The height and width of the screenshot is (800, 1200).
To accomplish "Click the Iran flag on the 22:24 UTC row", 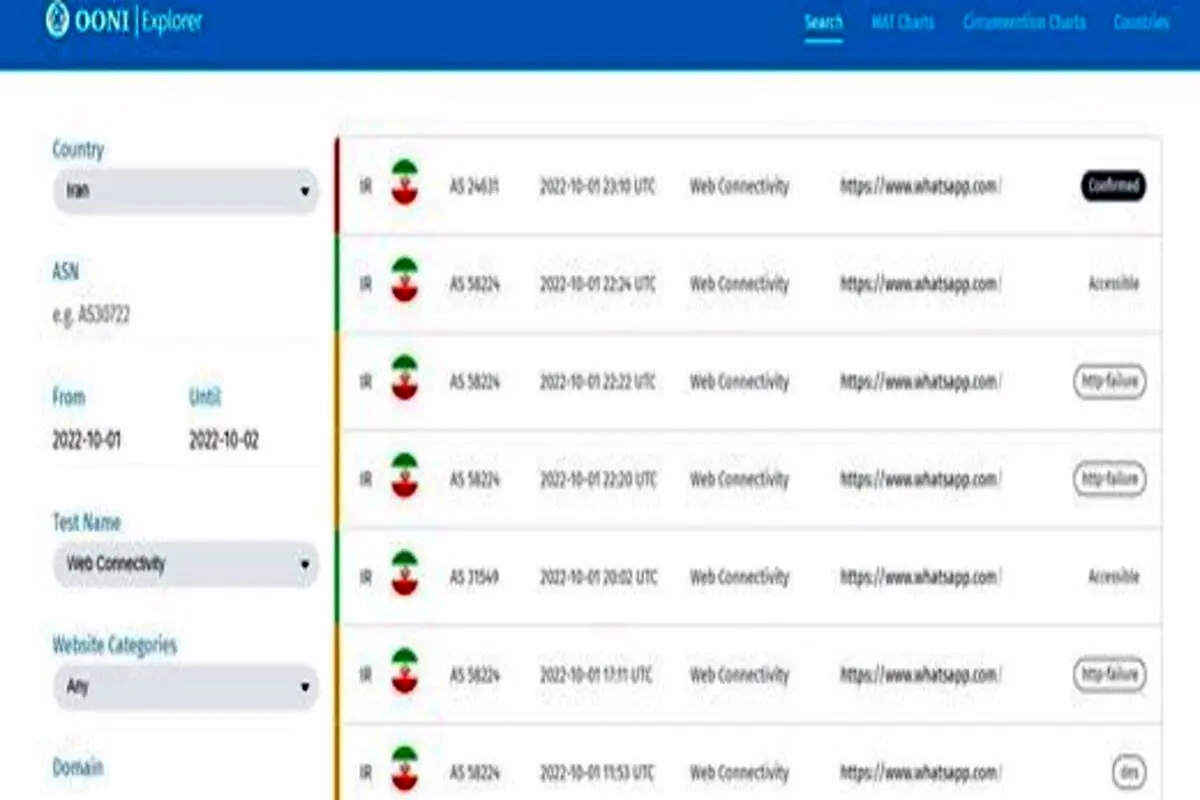I will click(x=404, y=280).
